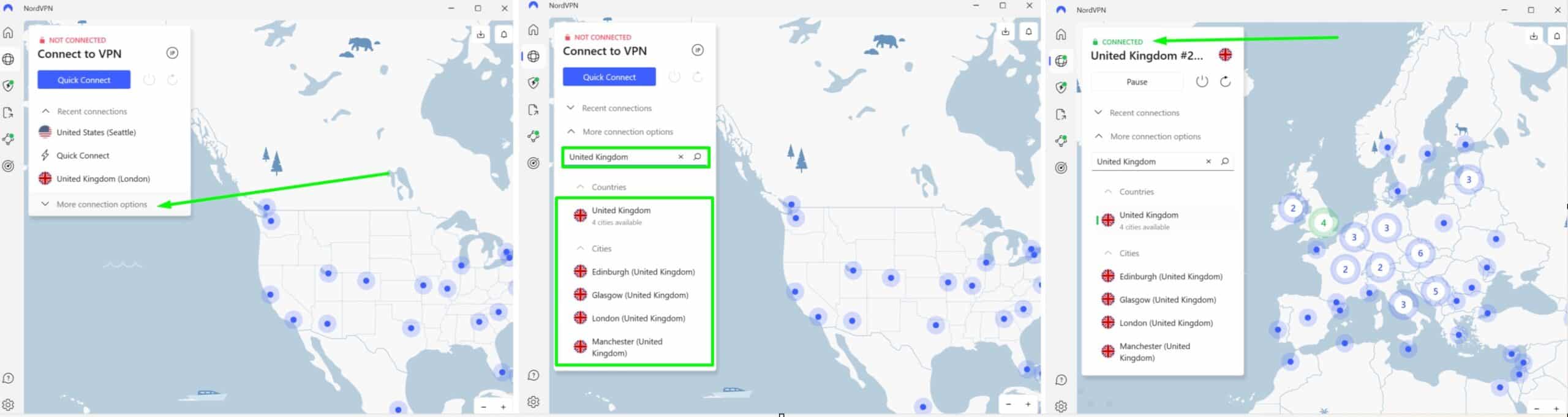Click reconnect refresh icon in right window
Screen dimensions: 1568x417
[x=1225, y=81]
